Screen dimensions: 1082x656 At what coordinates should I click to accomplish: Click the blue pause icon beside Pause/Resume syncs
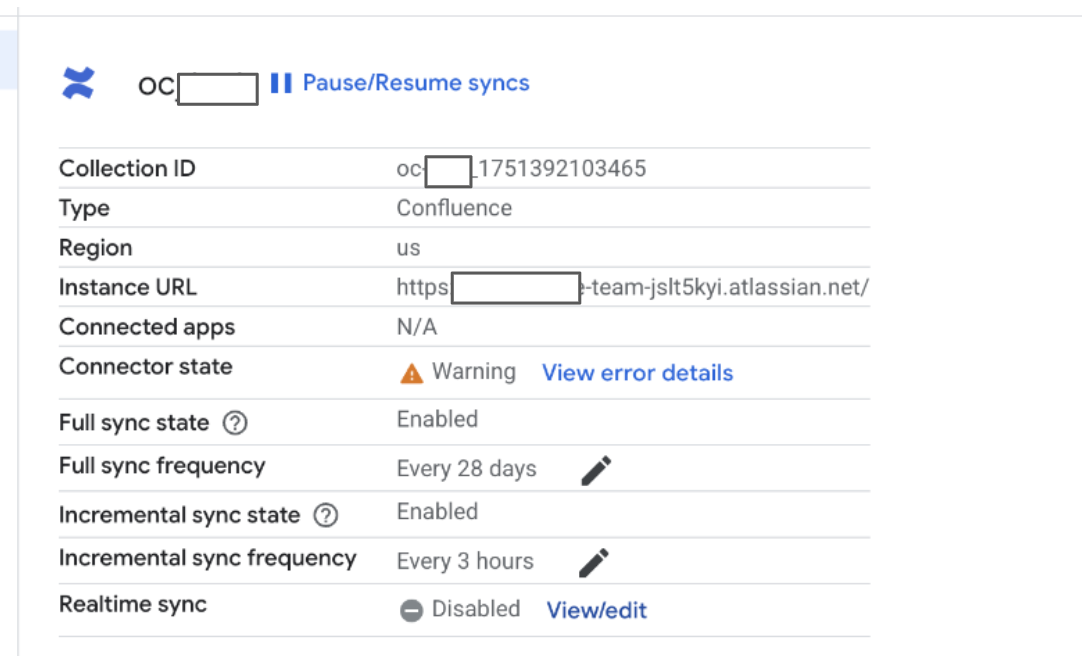coord(280,83)
